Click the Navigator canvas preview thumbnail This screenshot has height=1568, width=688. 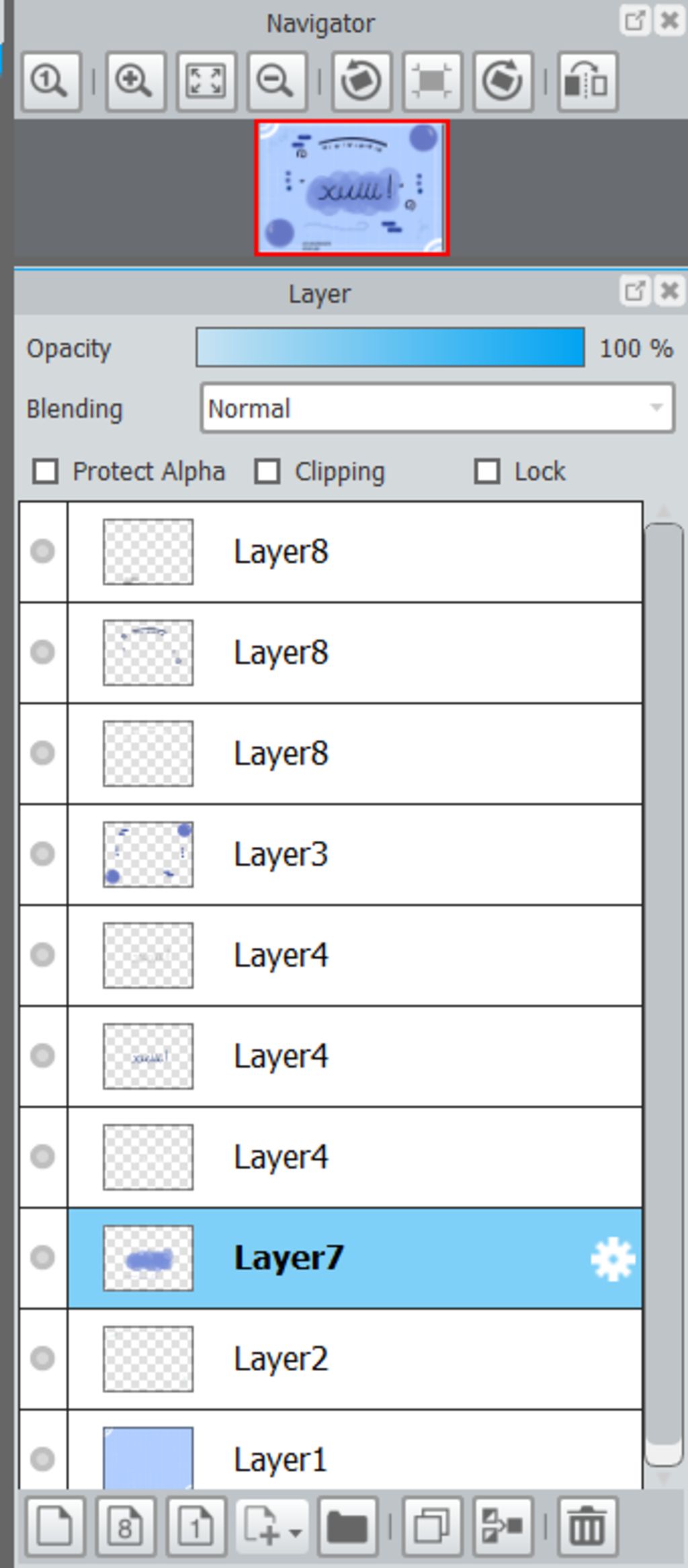(352, 188)
